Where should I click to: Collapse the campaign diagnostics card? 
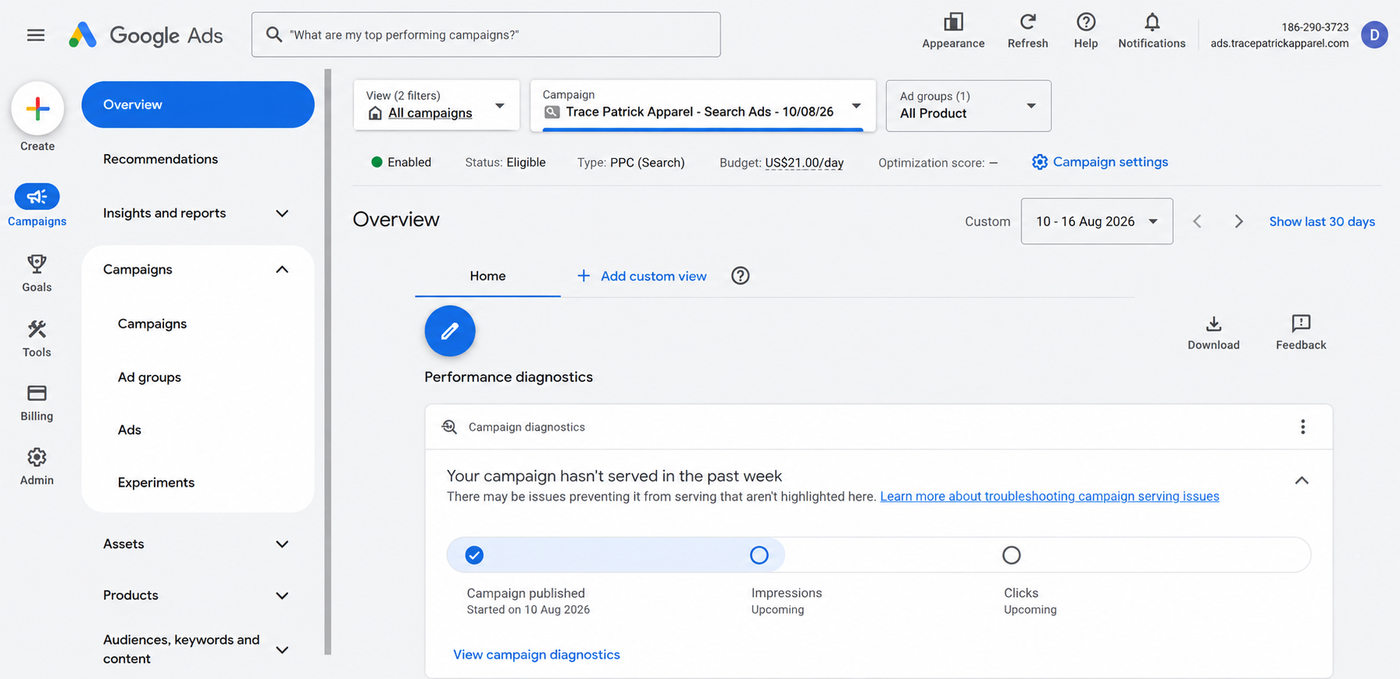coord(1301,480)
